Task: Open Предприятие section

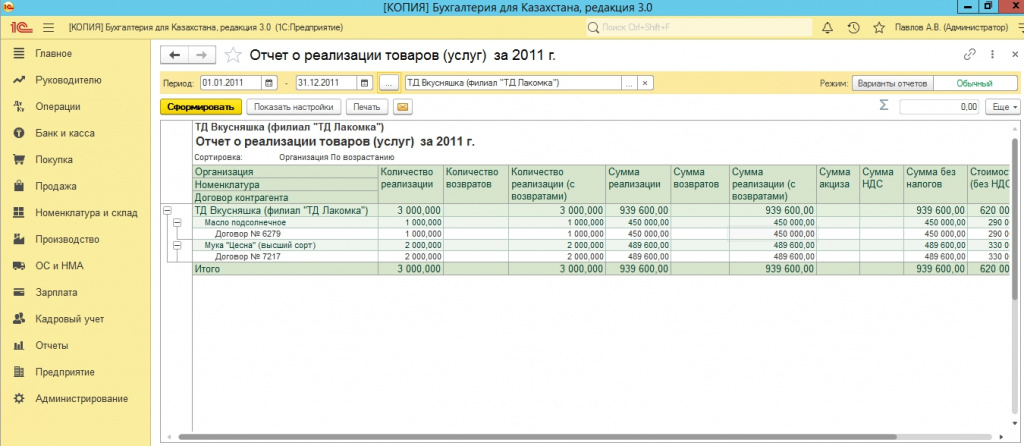Action: (65, 372)
